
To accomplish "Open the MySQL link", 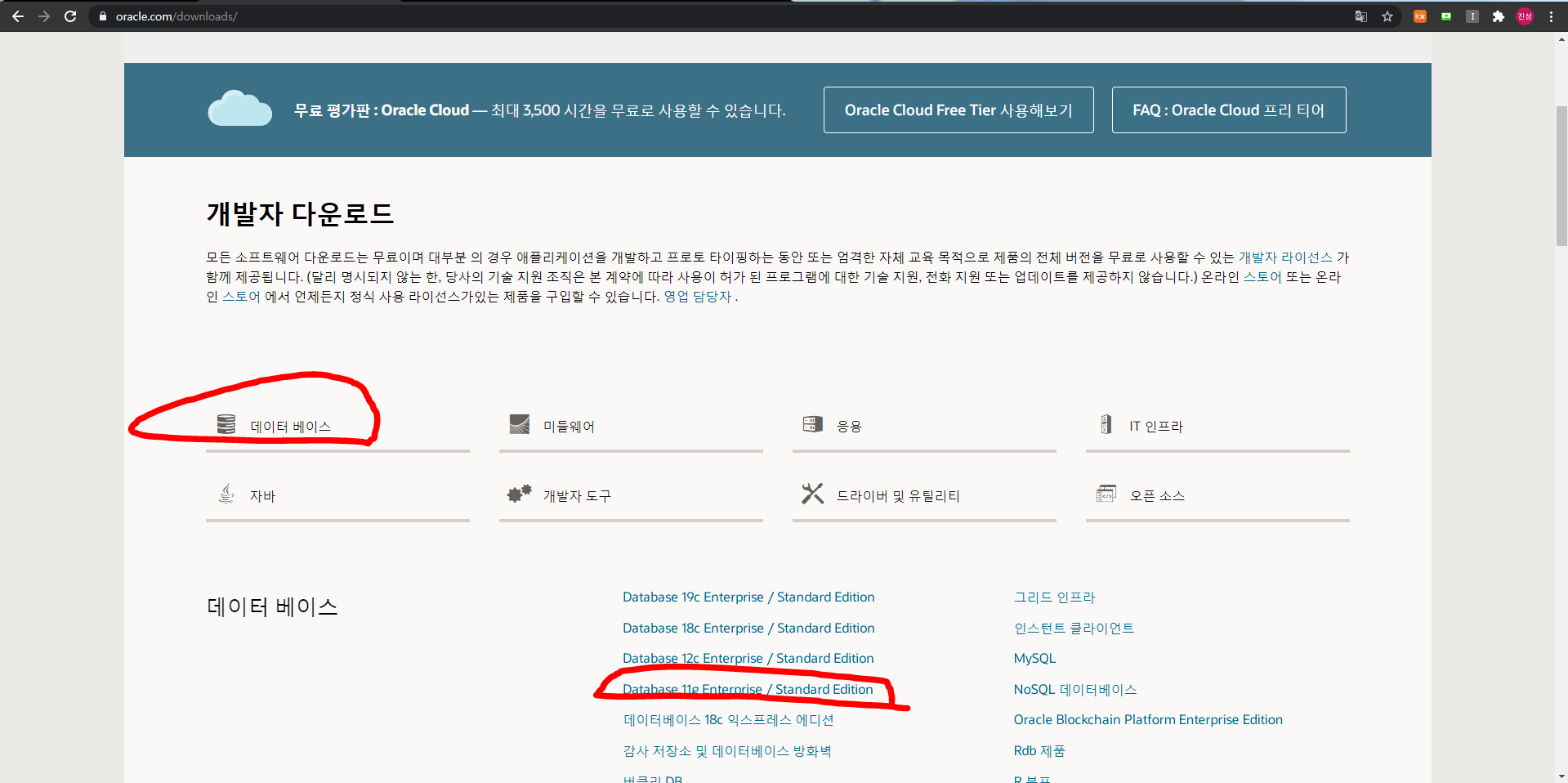I will pyautogui.click(x=1034, y=659).
